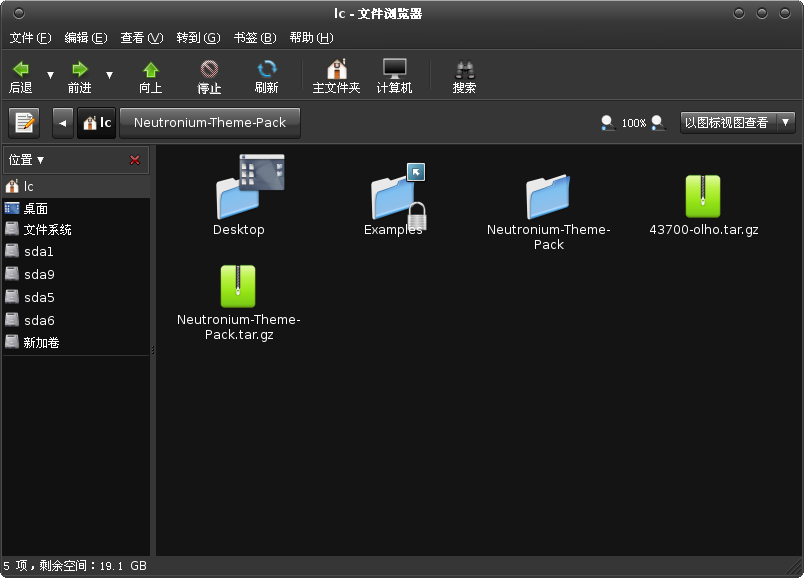This screenshot has height=578, width=804.
Task: Select the Examples folder icon
Action: click(x=398, y=197)
